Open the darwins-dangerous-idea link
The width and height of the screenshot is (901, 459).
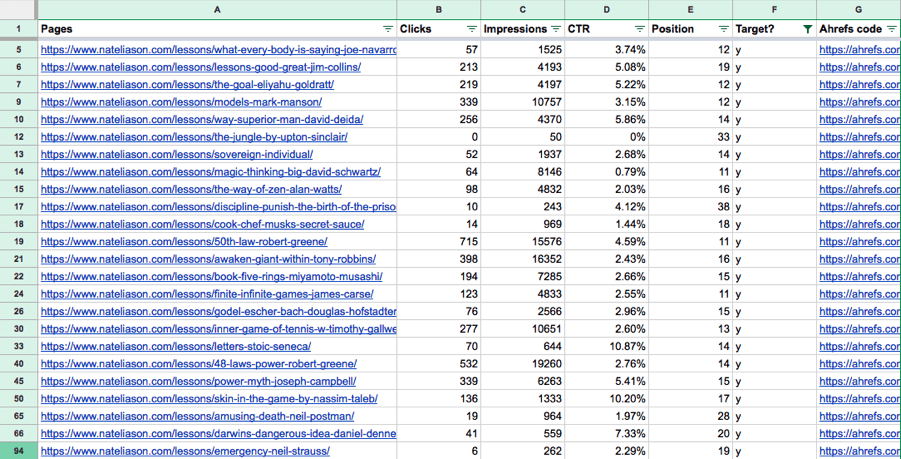point(218,433)
